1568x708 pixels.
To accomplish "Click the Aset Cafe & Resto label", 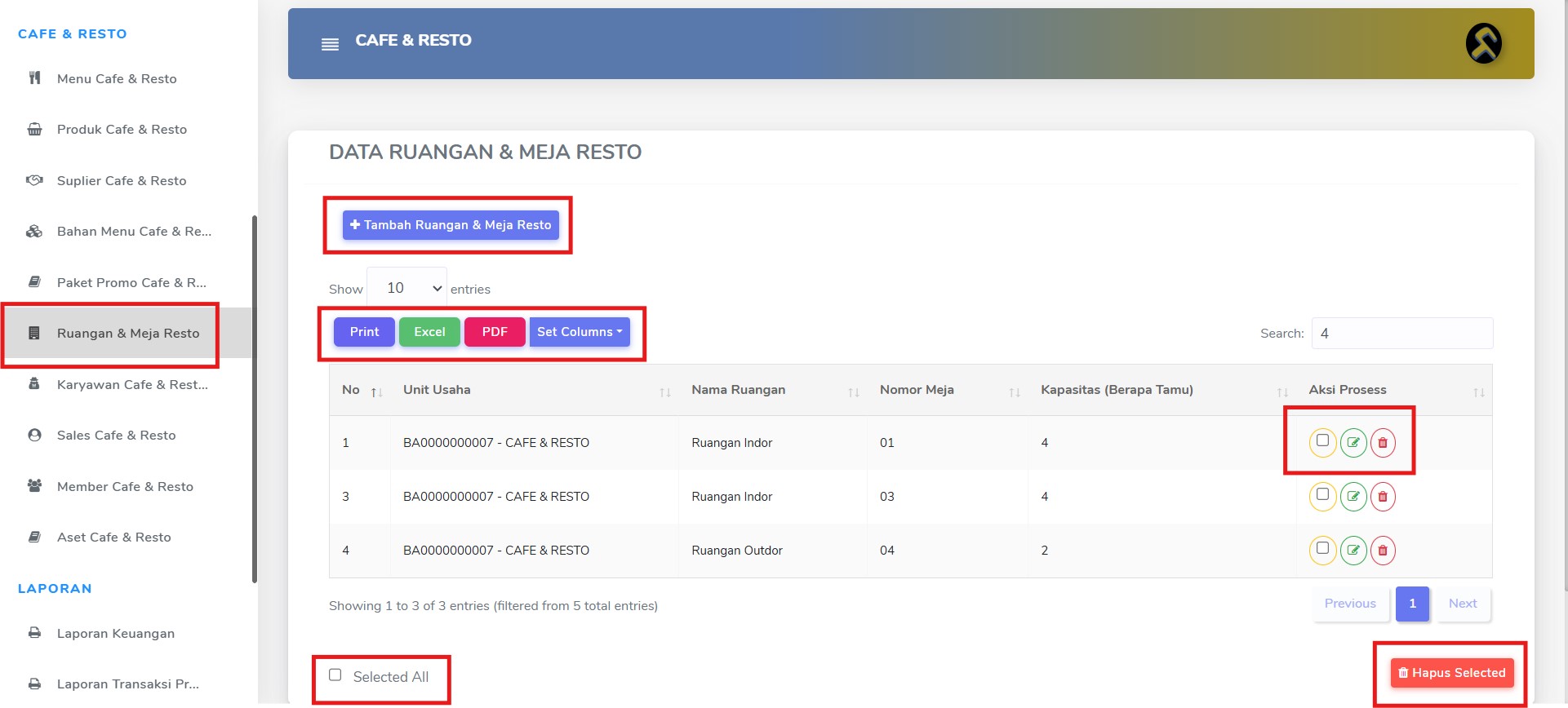I will coord(114,537).
